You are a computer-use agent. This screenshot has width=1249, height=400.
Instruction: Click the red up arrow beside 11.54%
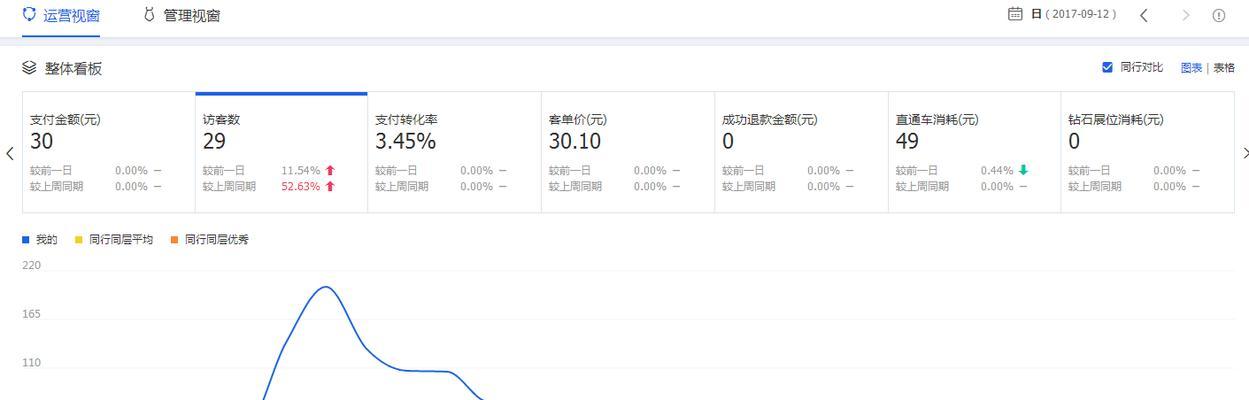330,171
